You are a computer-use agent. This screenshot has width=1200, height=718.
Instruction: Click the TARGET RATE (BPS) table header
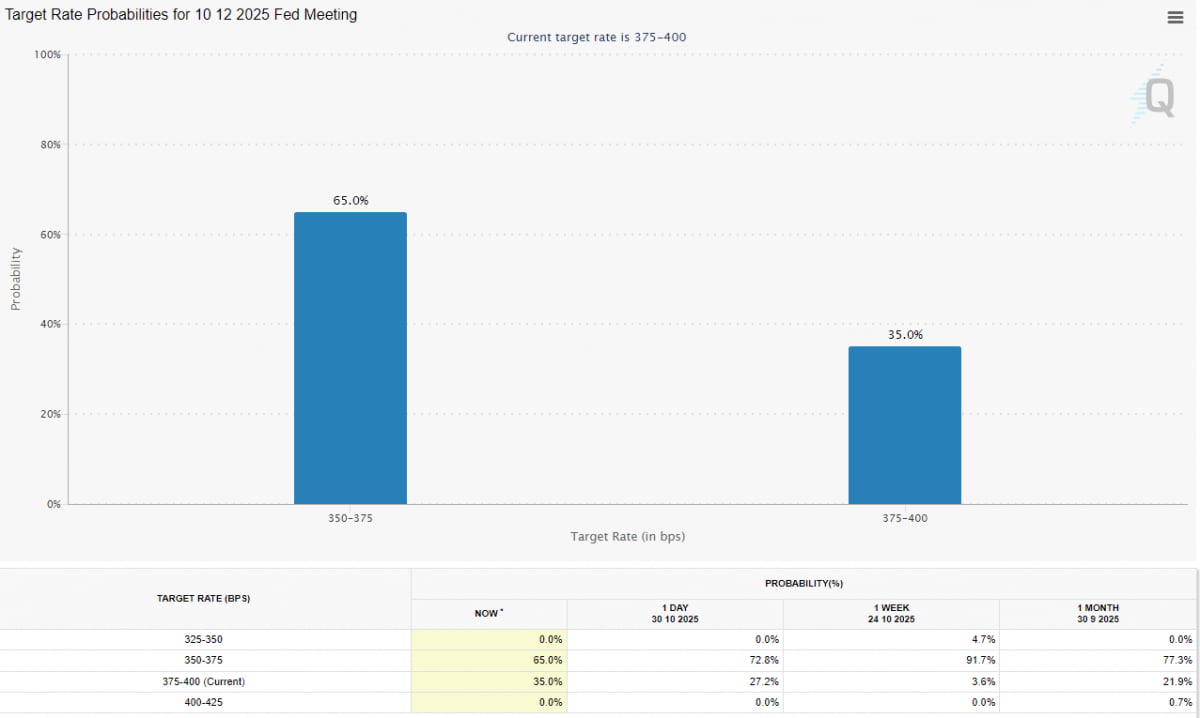[x=203, y=598]
